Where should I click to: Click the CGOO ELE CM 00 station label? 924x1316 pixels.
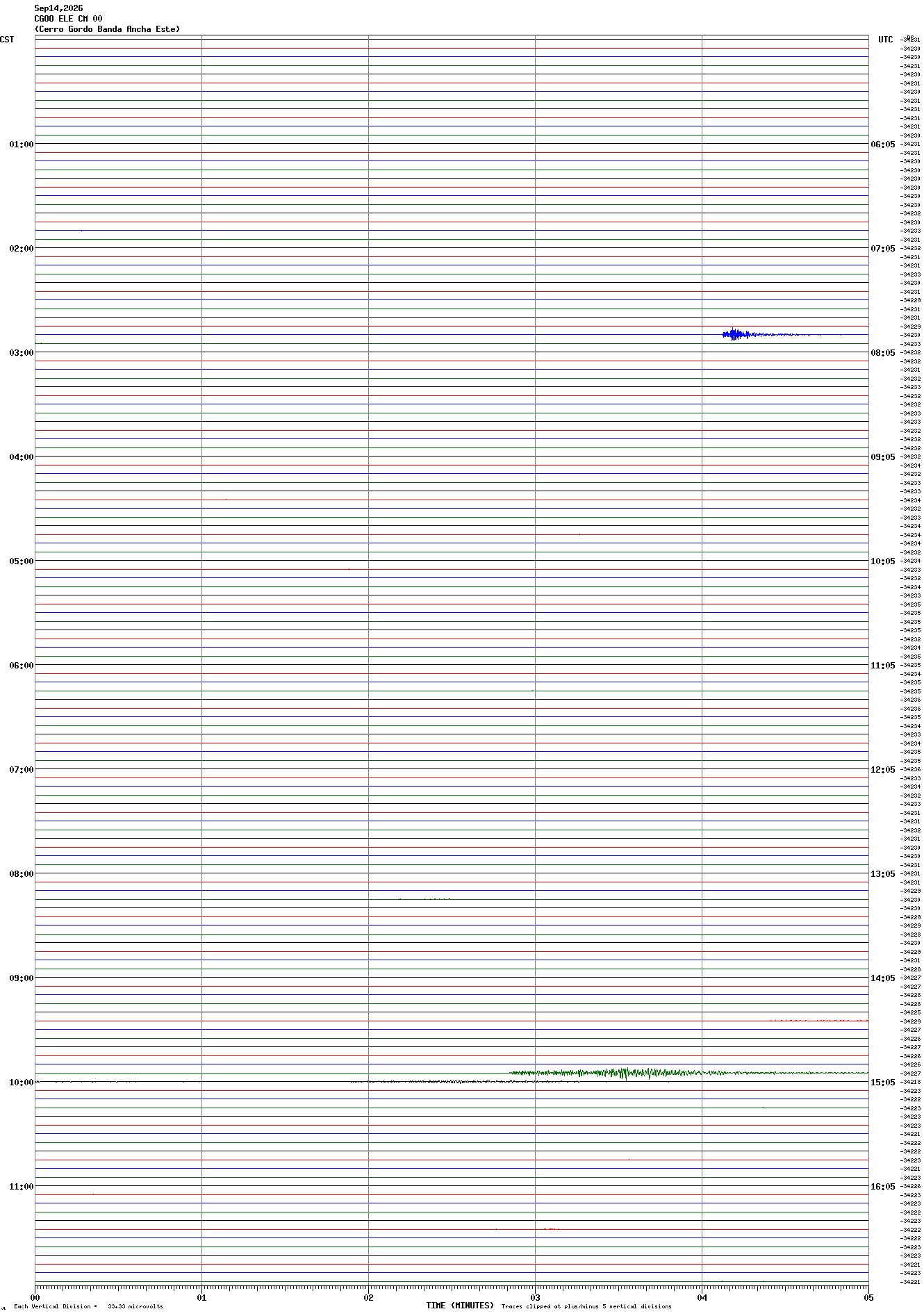click(68, 19)
